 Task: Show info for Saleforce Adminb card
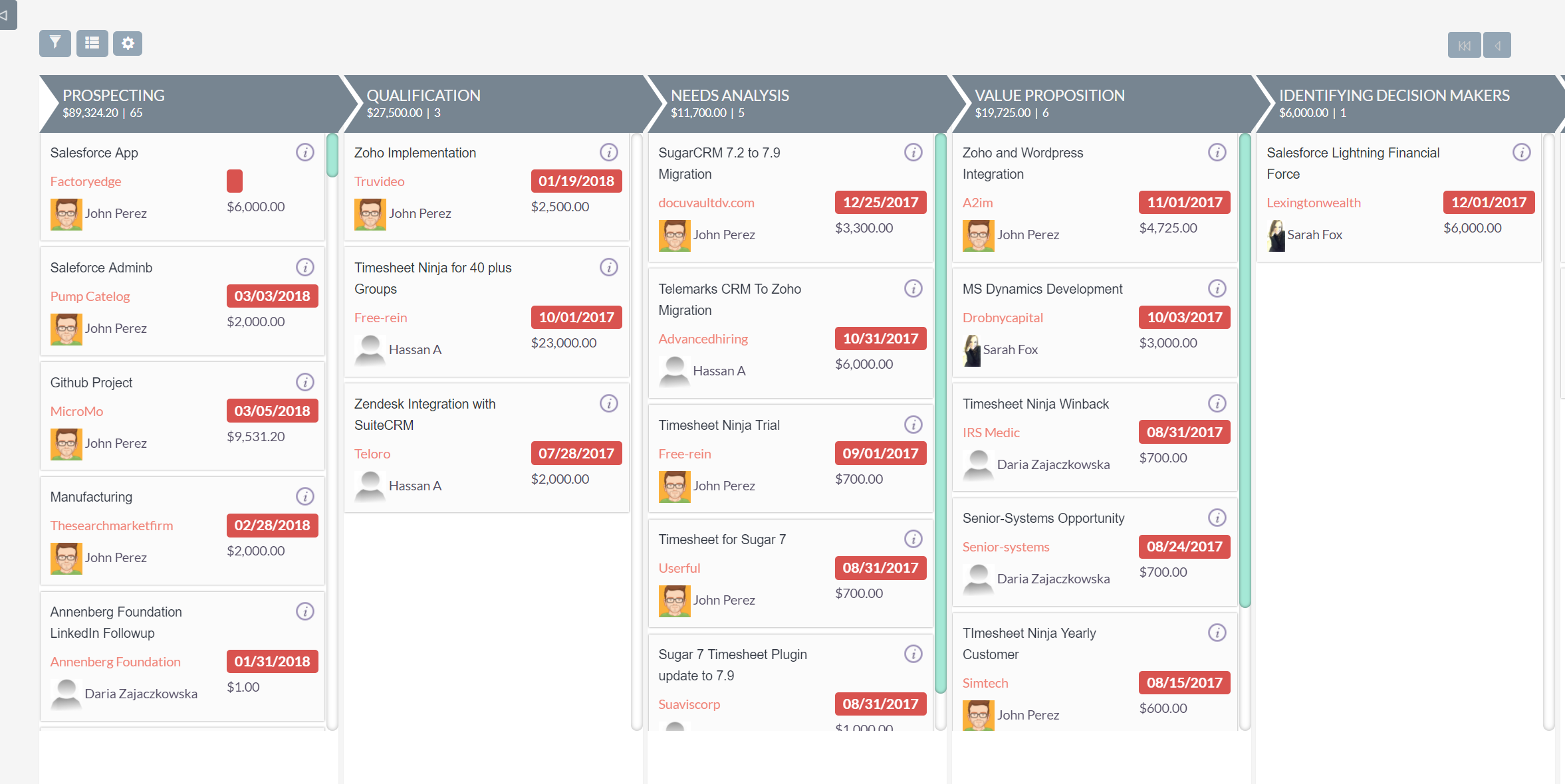point(305,267)
